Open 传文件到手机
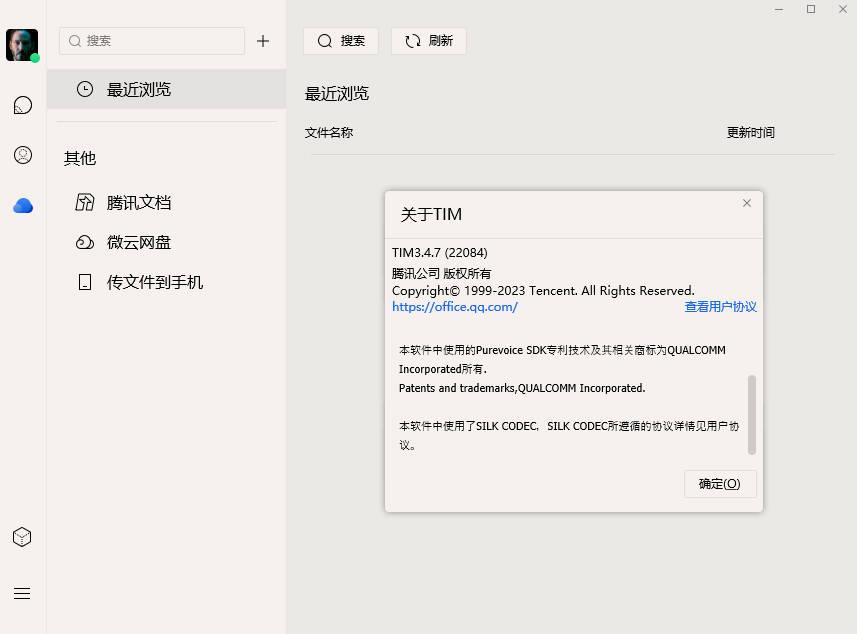Viewport: 857px width, 634px height. [155, 282]
